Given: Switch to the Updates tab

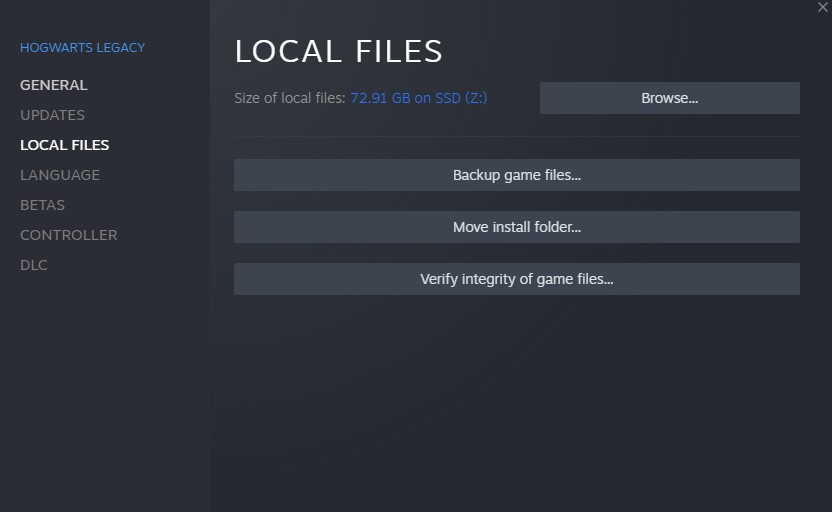Looking at the screenshot, I should coord(53,115).
